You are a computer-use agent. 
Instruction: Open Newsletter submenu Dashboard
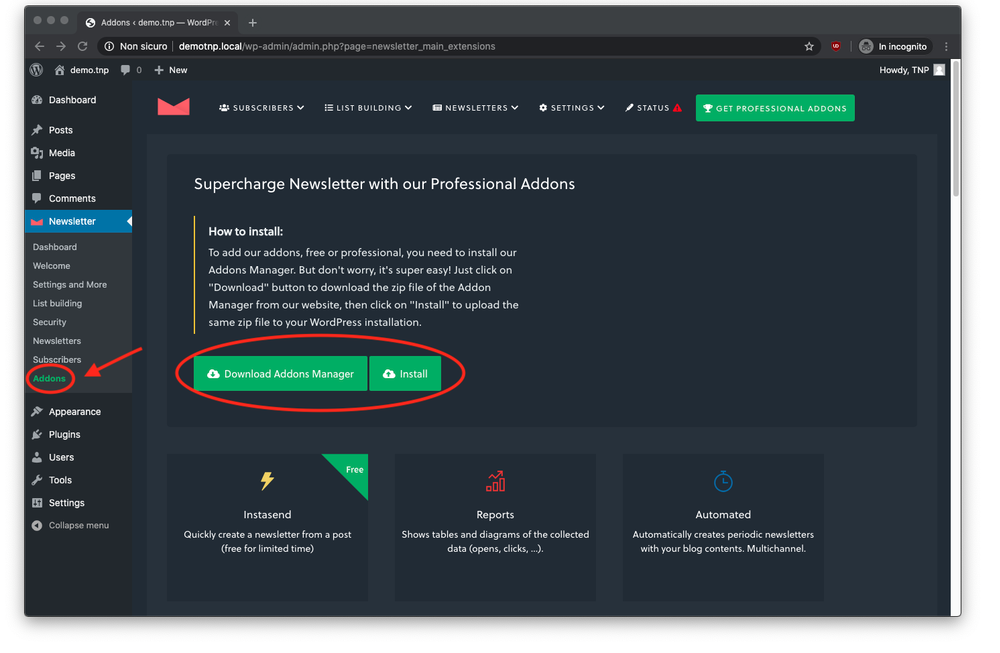click(x=55, y=247)
